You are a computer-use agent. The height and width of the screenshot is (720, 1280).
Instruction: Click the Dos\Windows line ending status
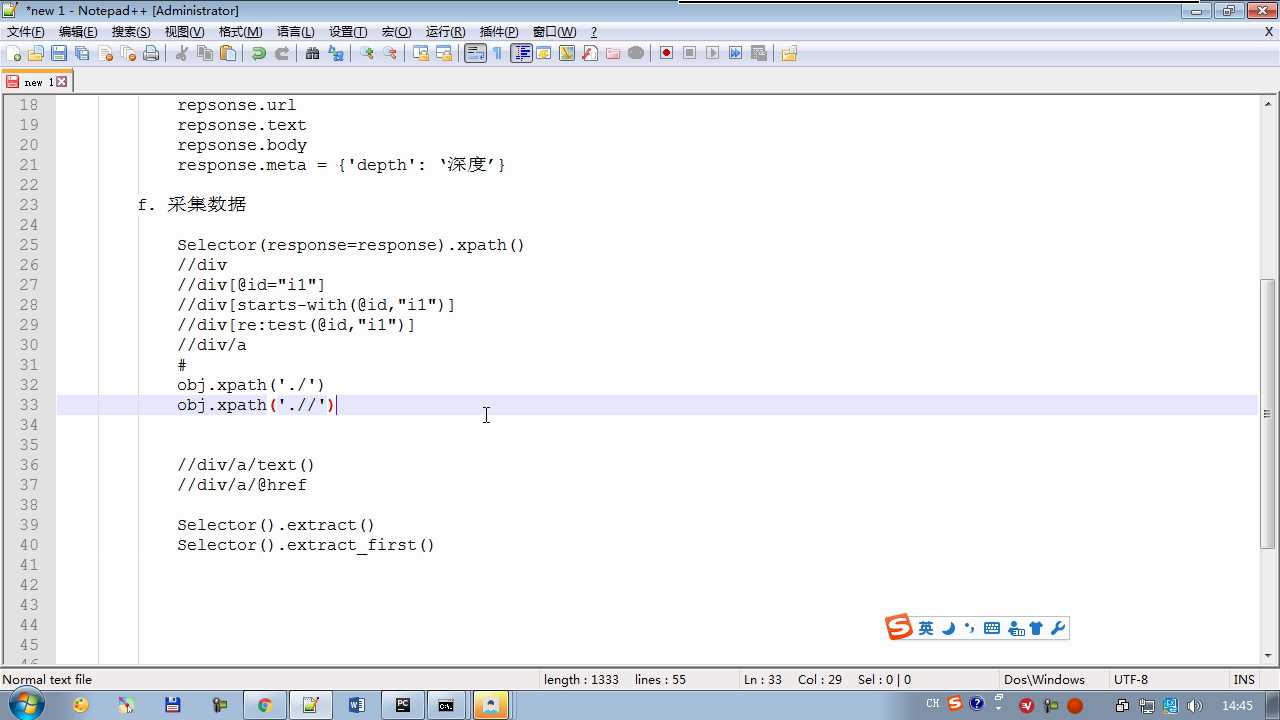1044,679
